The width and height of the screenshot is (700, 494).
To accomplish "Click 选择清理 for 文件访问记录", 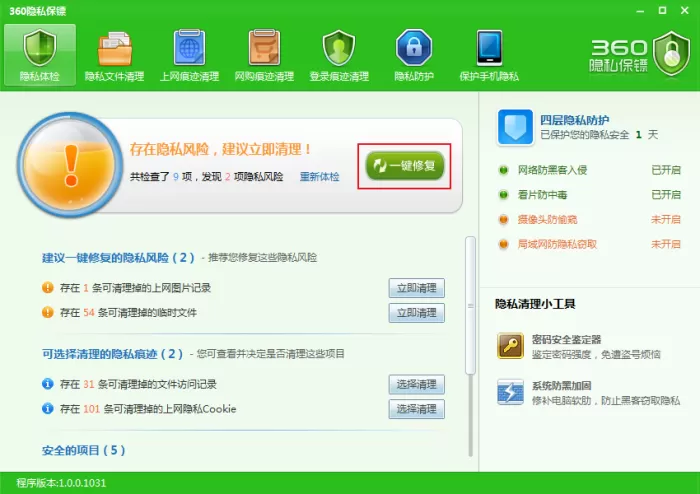I will (417, 384).
